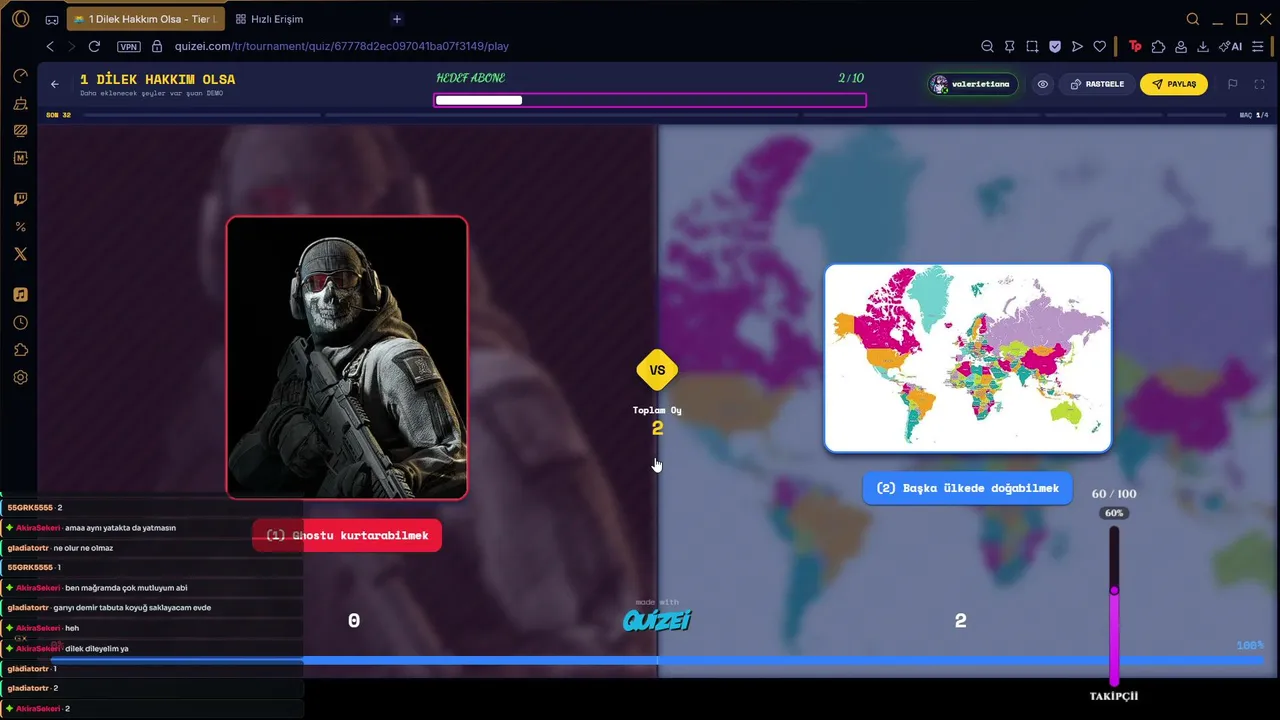This screenshot has width=1280, height=720.
Task: Click the pin icon in address bar
Action: [1010, 46]
